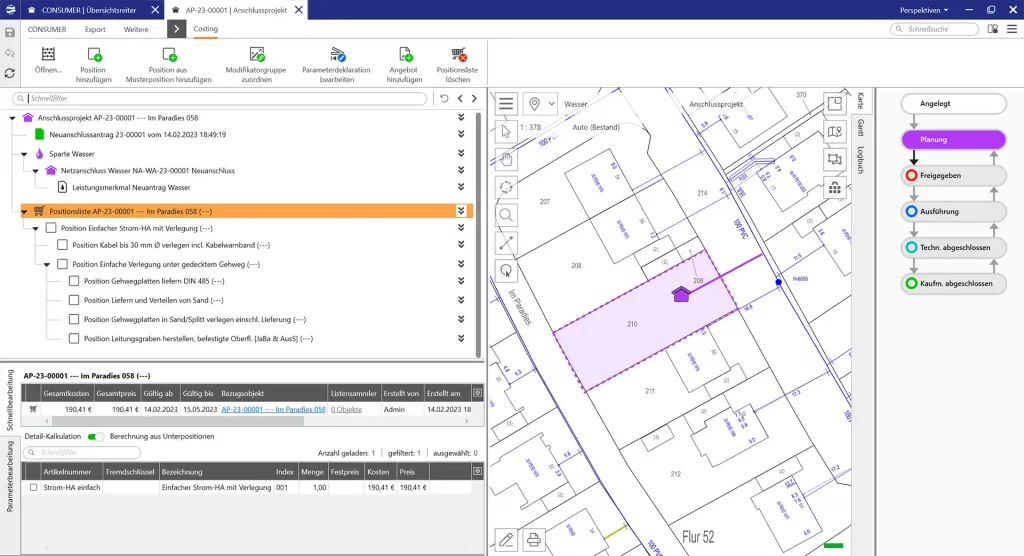The width and height of the screenshot is (1024, 556).
Task: Activate the magnifier zoom tool on map
Action: point(507,214)
